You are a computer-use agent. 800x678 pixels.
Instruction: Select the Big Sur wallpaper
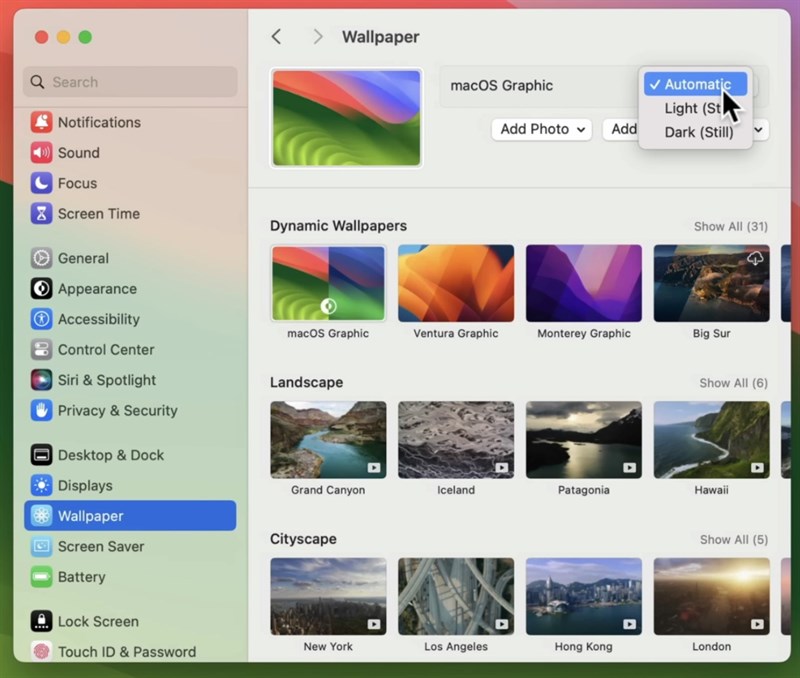click(x=712, y=283)
